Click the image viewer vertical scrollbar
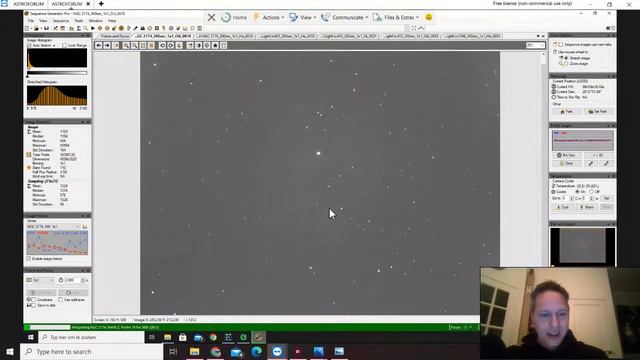Viewport: 640px width, 360px height. click(x=543, y=183)
